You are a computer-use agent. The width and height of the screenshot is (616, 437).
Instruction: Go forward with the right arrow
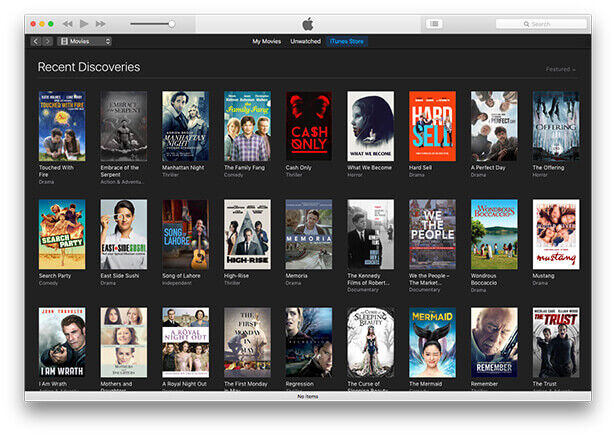coord(48,41)
